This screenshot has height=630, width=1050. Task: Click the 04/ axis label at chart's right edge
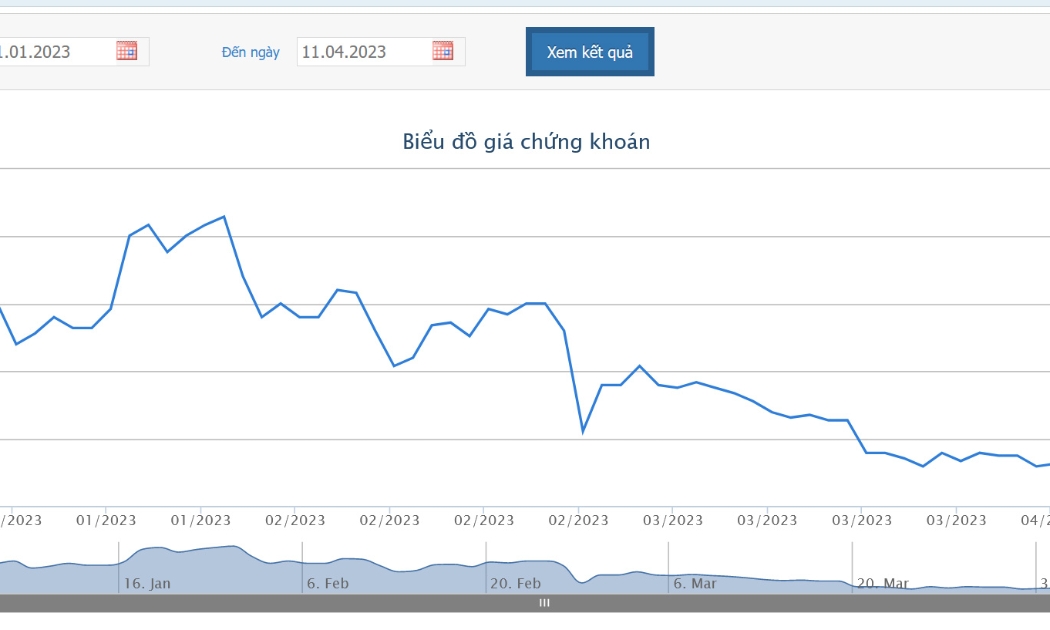[1035, 520]
